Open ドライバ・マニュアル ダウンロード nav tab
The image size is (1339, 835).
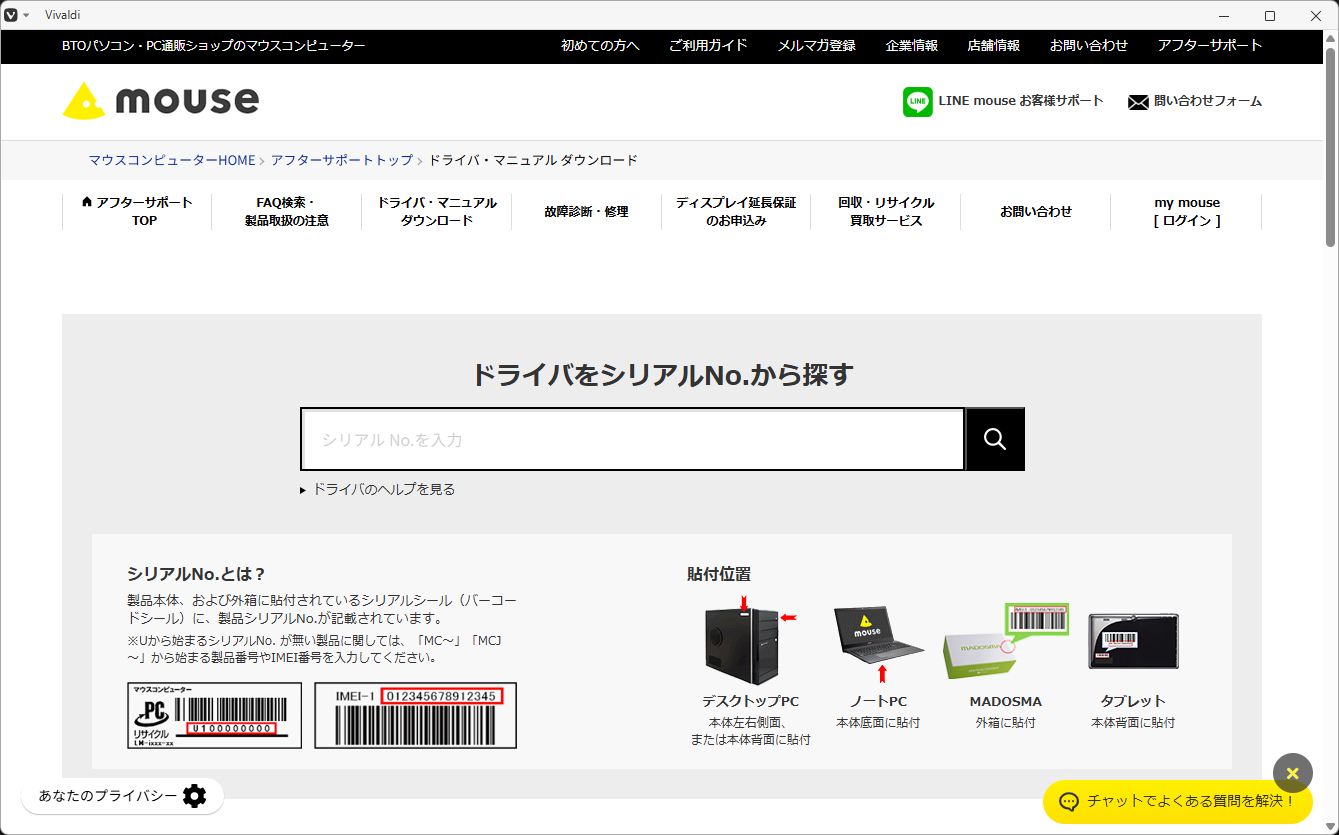coord(436,212)
